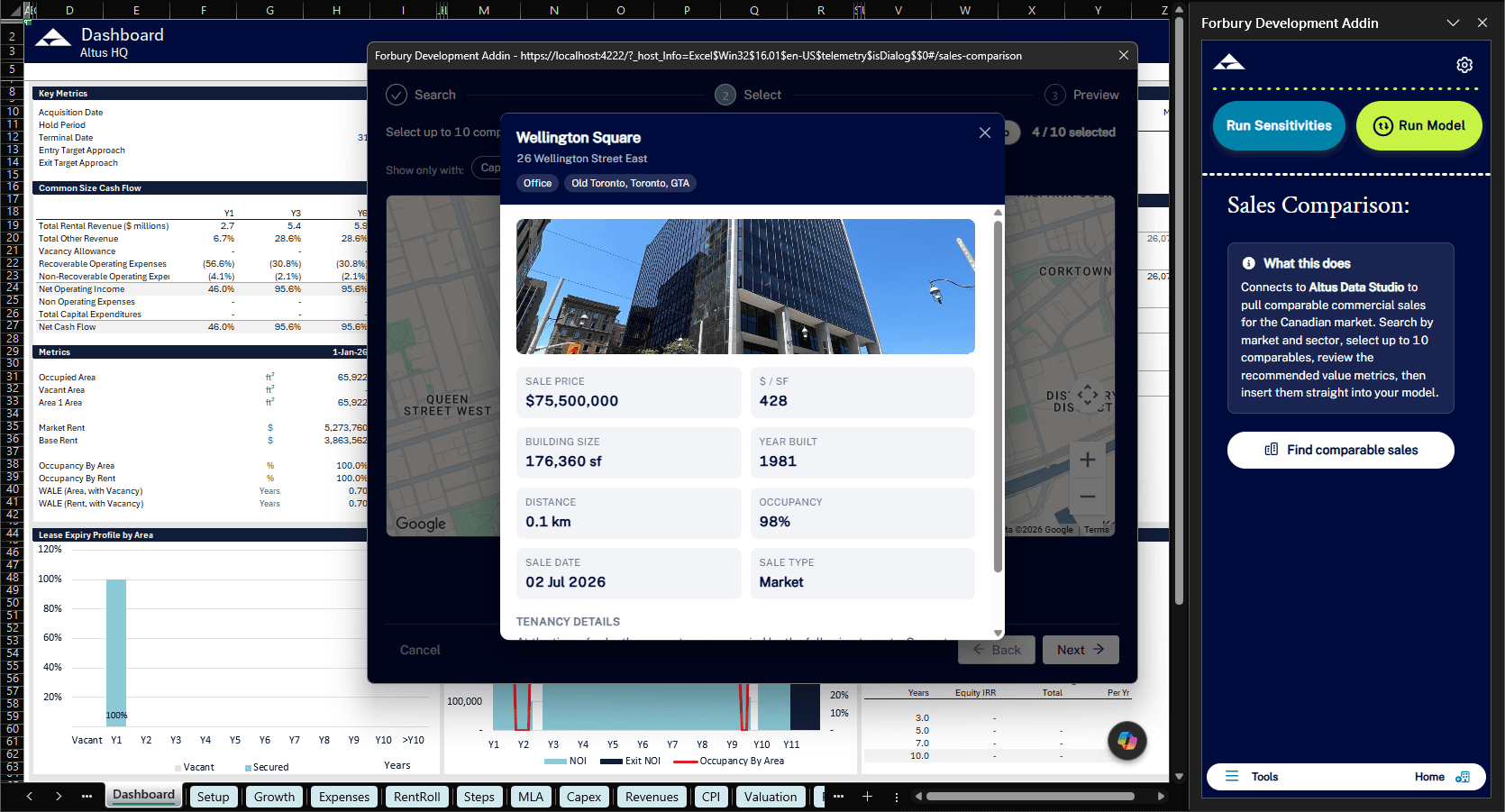This screenshot has width=1505, height=812.
Task: Click the Occupancy 98% card
Action: [x=862, y=513]
